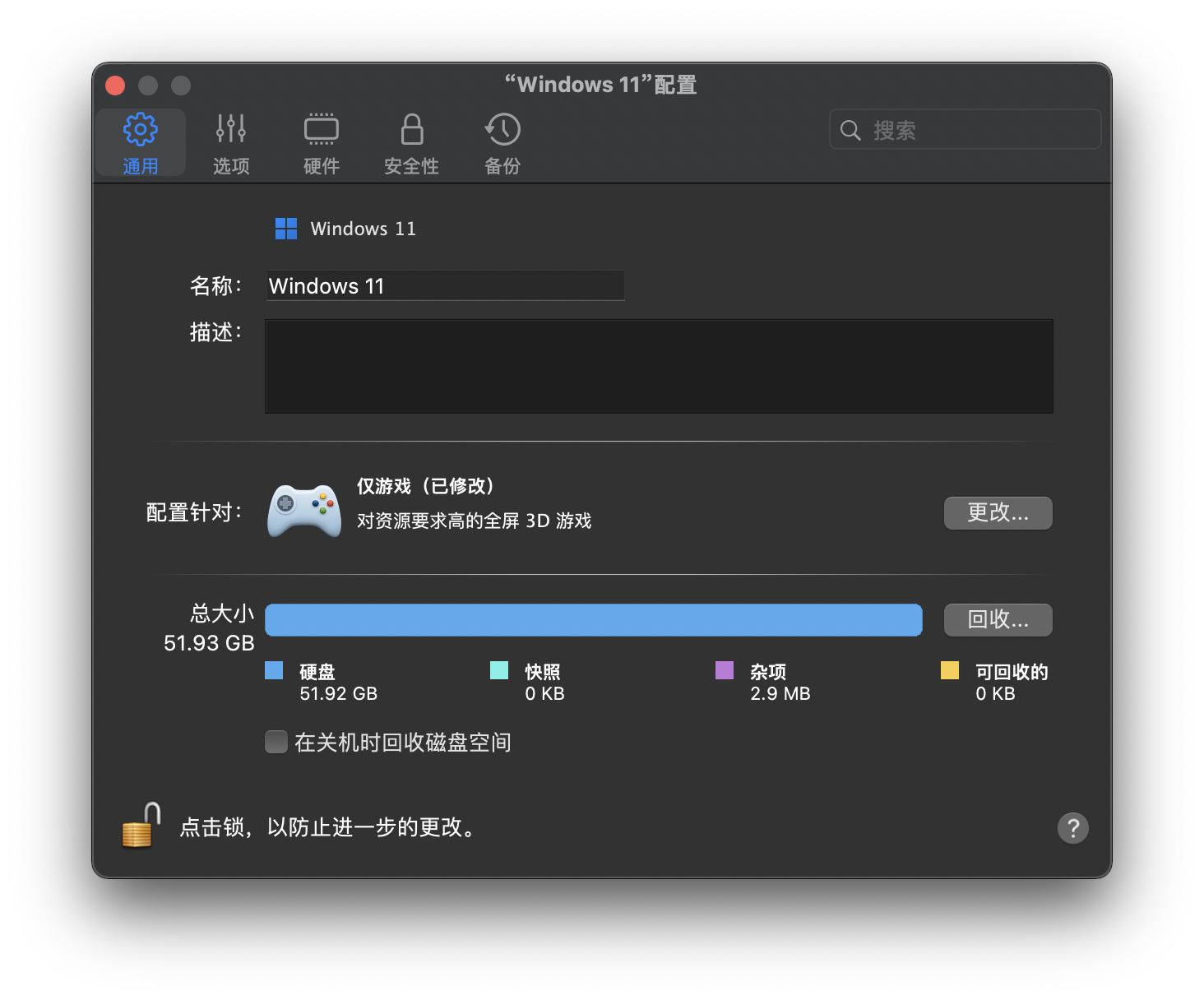The image size is (1204, 1000).
Task: Open the 选项 configuration tab
Action: (230, 141)
